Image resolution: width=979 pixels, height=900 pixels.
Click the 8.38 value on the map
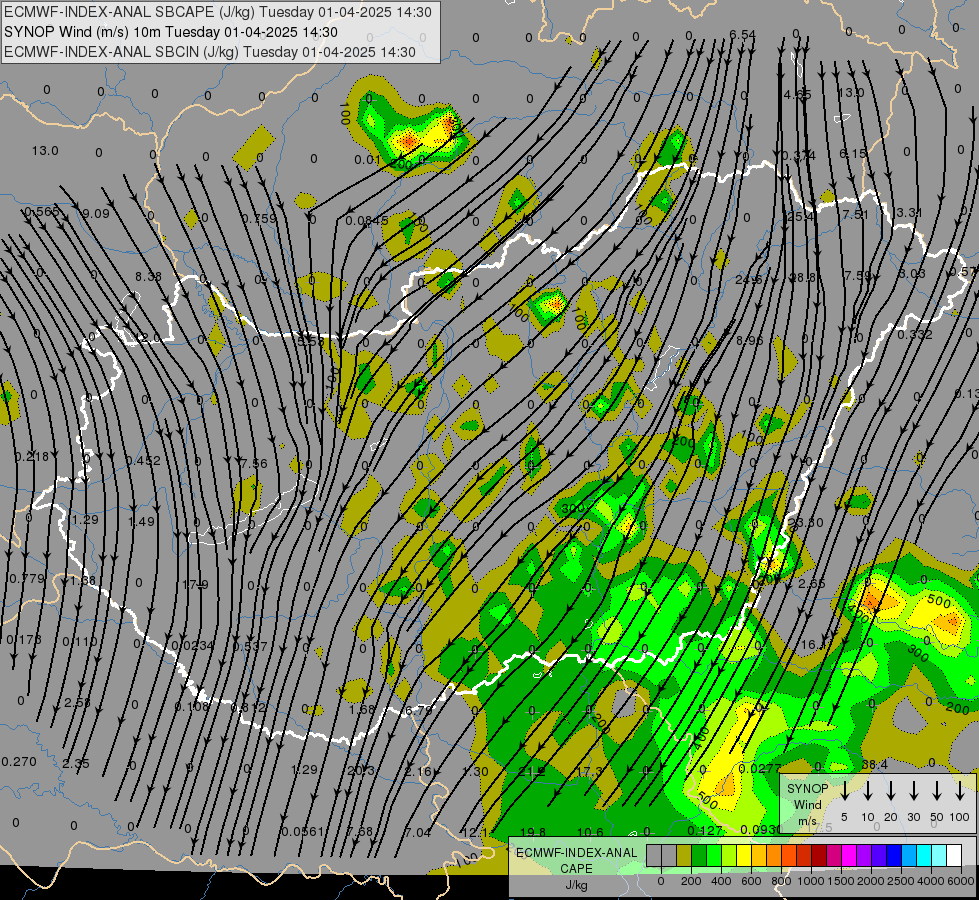[149, 277]
